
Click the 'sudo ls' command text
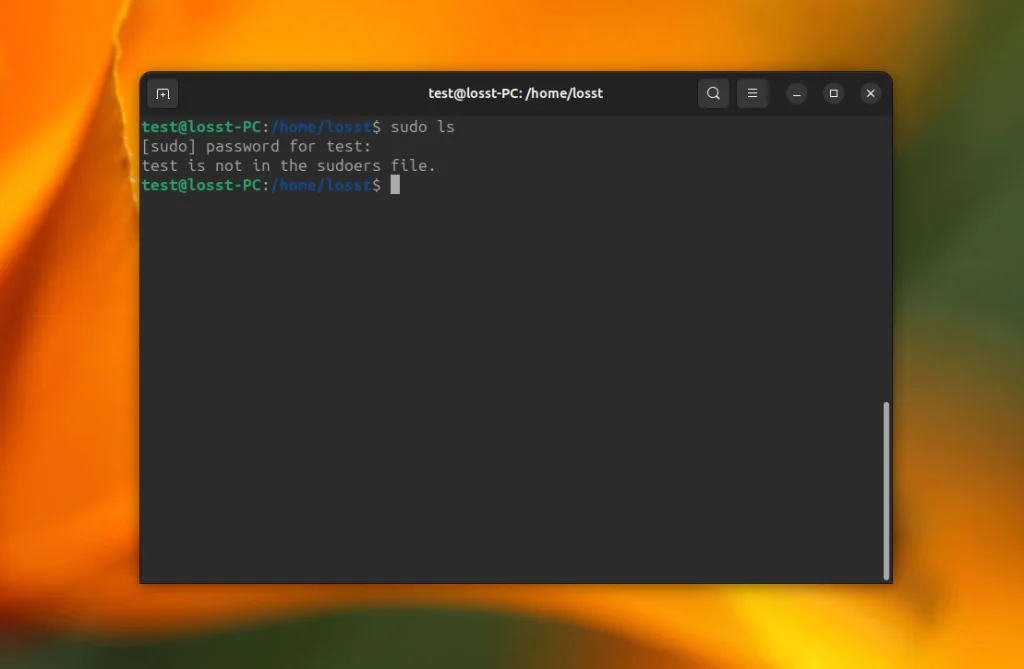423,127
